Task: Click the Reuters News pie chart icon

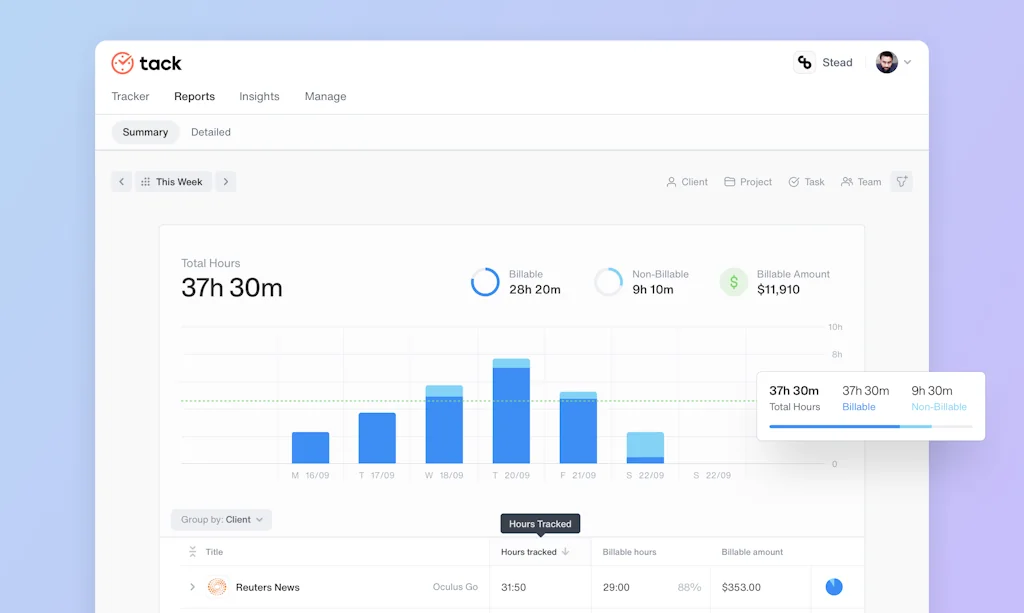Action: pyautogui.click(x=834, y=587)
